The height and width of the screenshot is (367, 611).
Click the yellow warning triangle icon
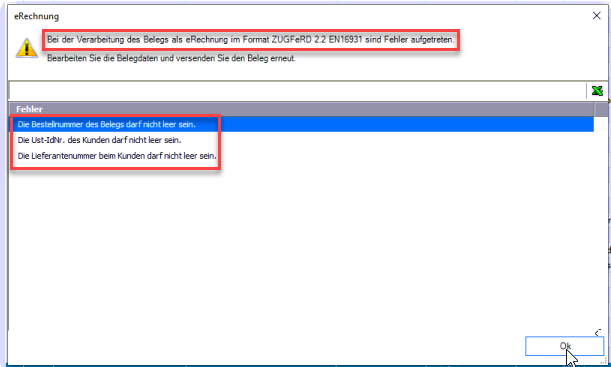pyautogui.click(x=26, y=48)
